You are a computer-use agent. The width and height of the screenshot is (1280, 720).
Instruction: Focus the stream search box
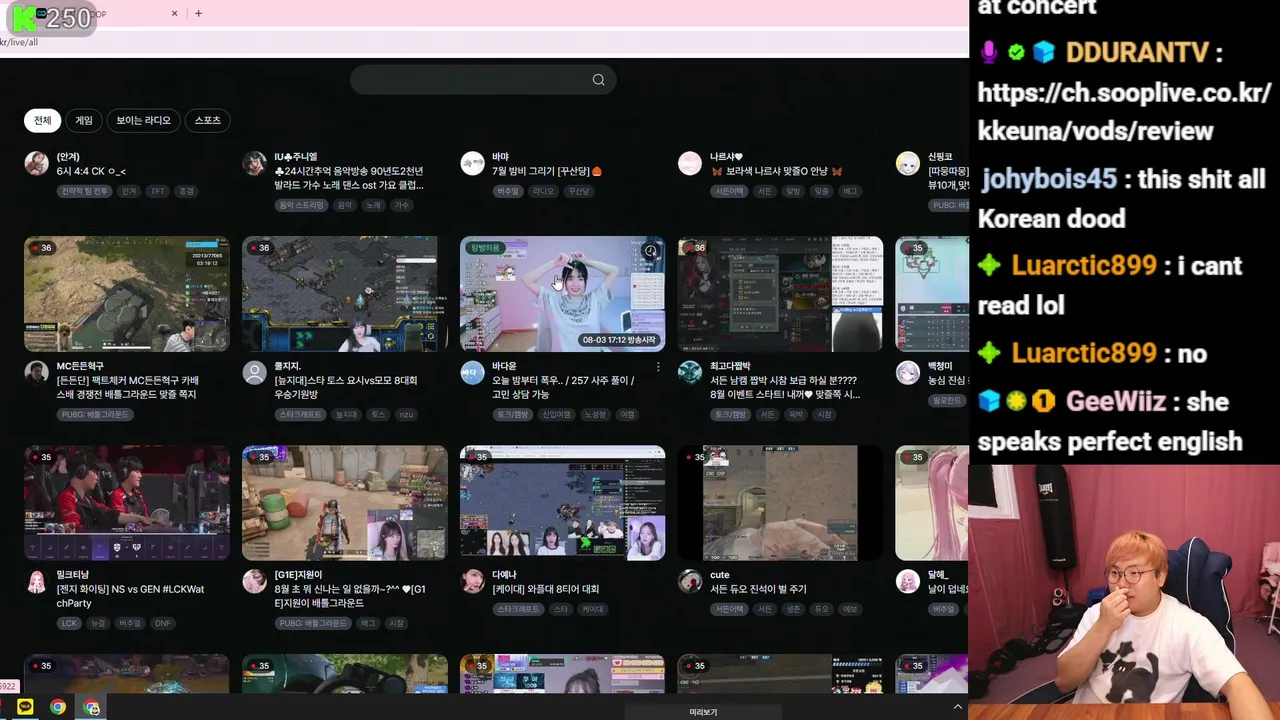[482, 80]
